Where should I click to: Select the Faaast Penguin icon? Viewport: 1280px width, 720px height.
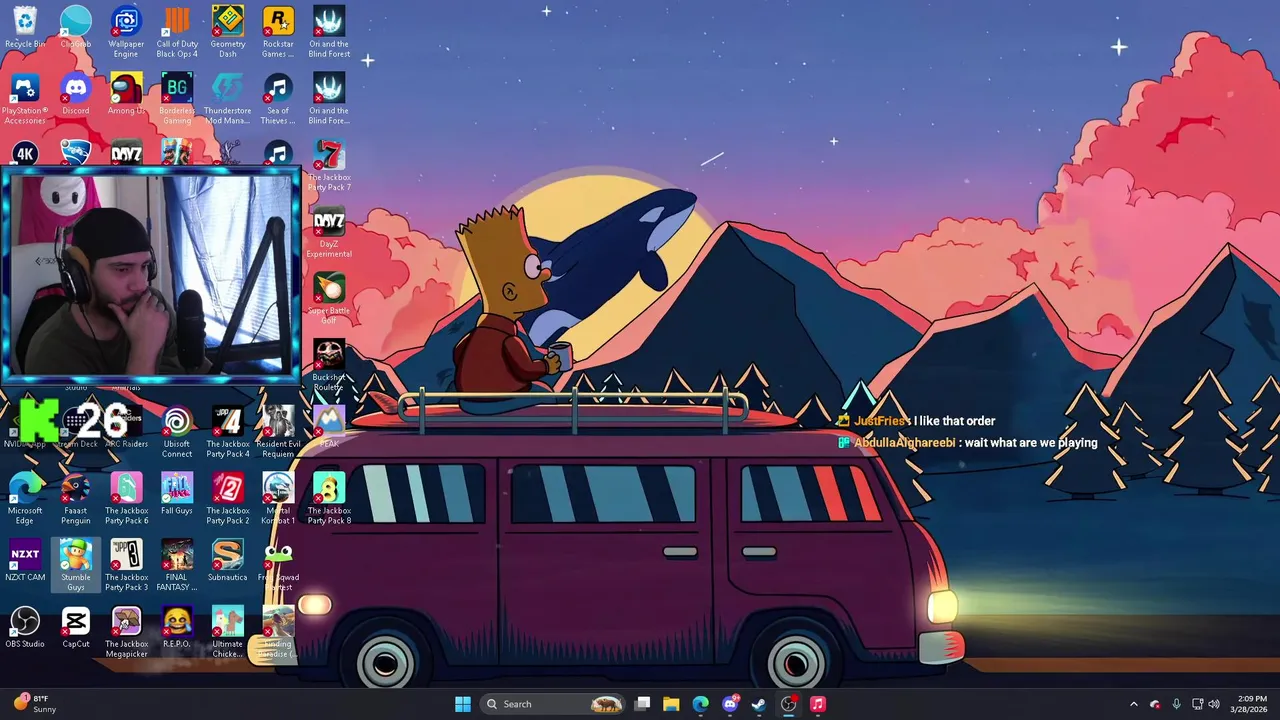click(x=76, y=499)
